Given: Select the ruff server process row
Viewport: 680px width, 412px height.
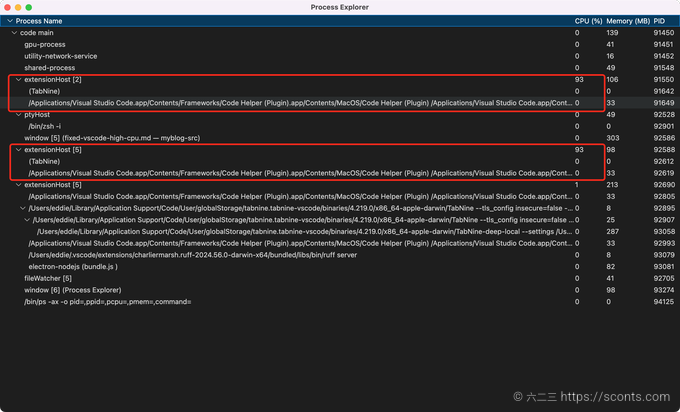Looking at the screenshot, I should [x=340, y=255].
